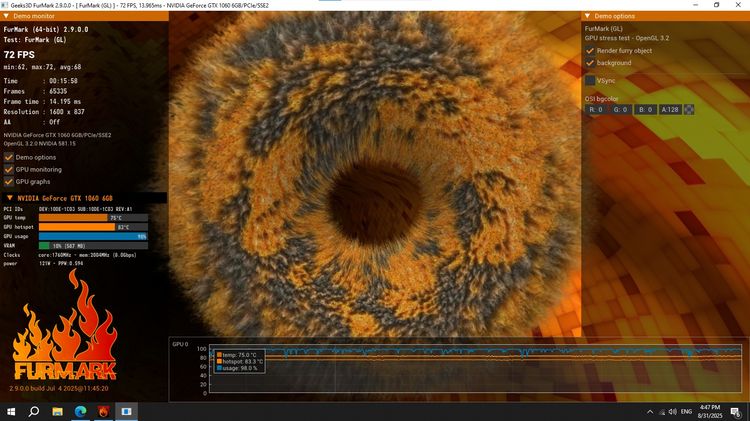
Task: Uncheck the Demo options checkbox
Action: pyautogui.click(x=9, y=157)
